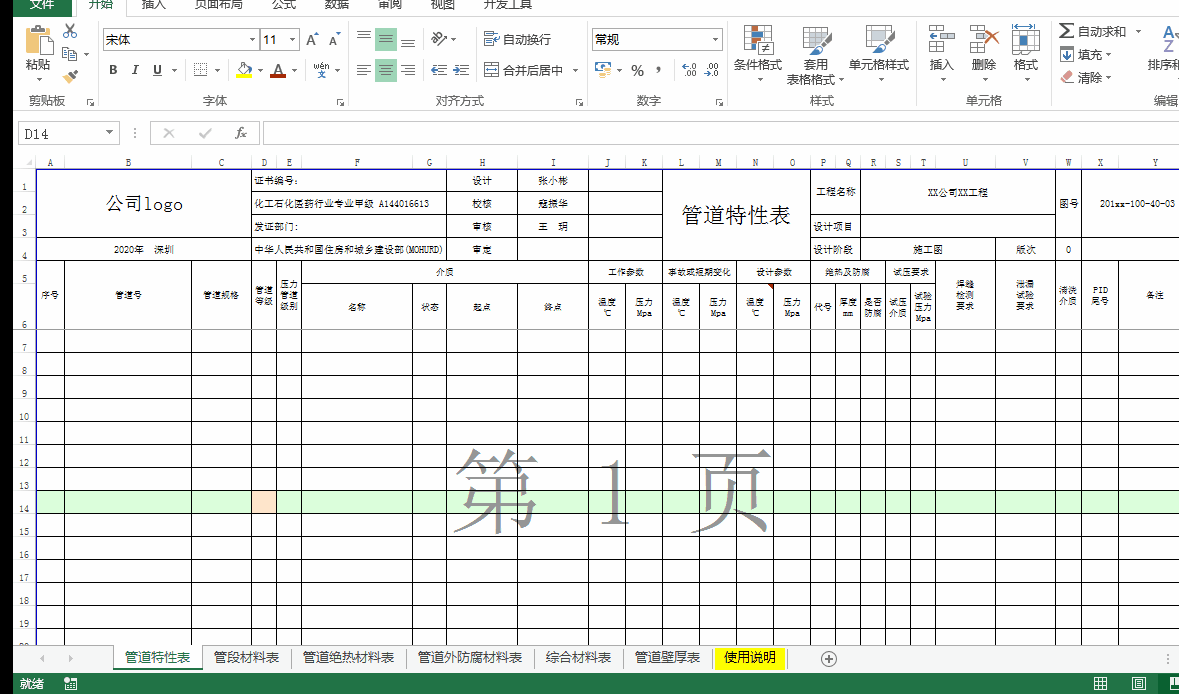Click the Copy icon
Image resolution: width=1179 pixels, height=694 pixels.
click(x=70, y=53)
